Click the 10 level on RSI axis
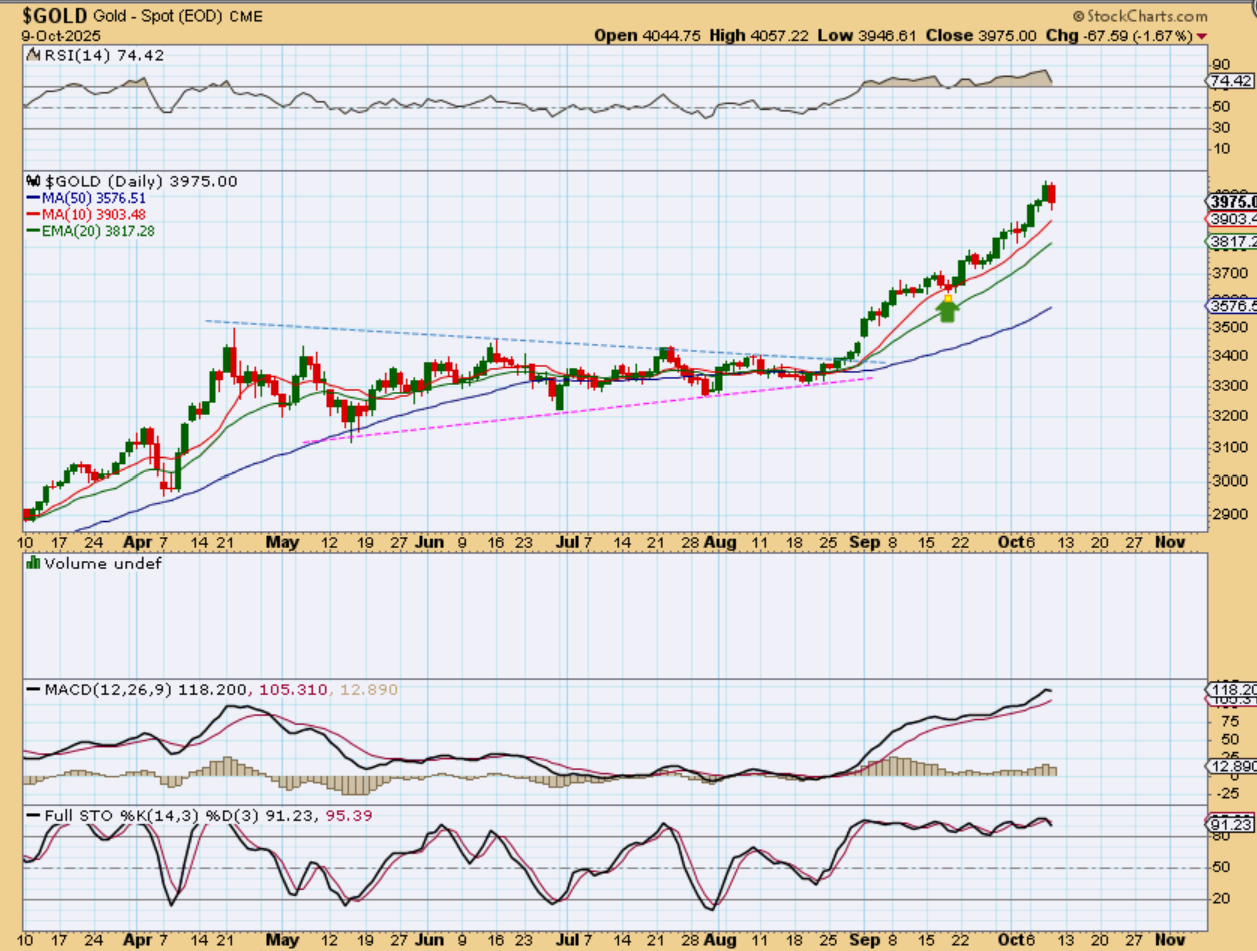Viewport: 1257px width, 951px height. (x=1220, y=149)
